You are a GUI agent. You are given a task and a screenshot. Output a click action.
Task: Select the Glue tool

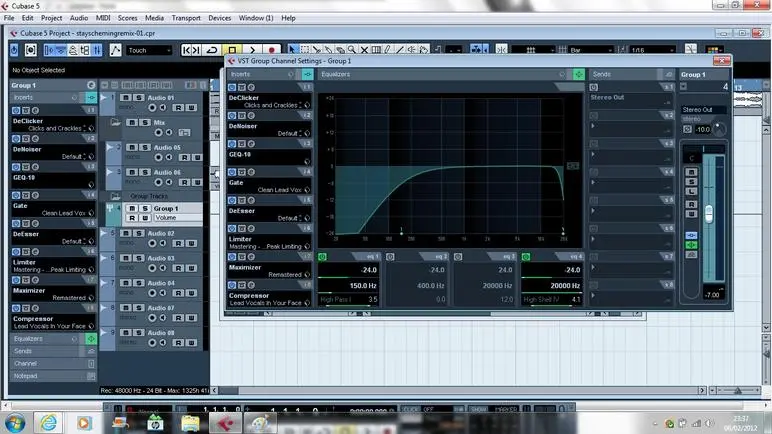click(x=328, y=50)
